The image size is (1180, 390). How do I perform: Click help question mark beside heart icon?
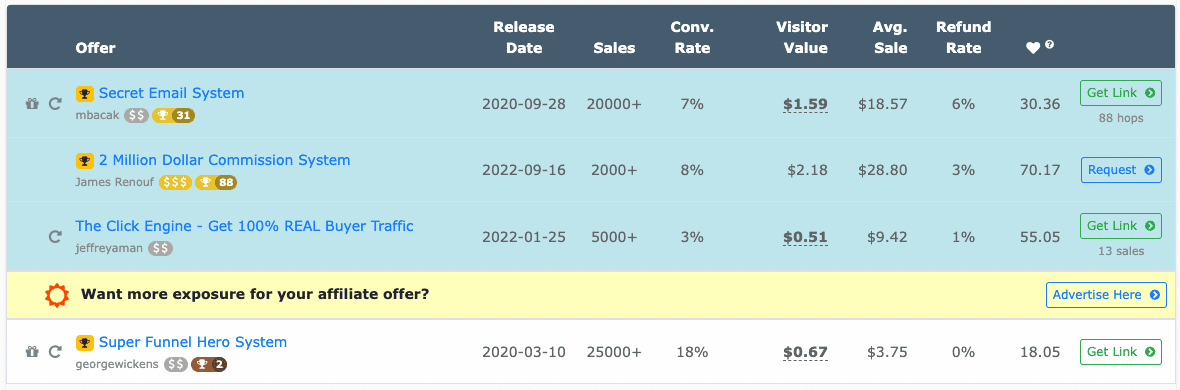[1049, 44]
